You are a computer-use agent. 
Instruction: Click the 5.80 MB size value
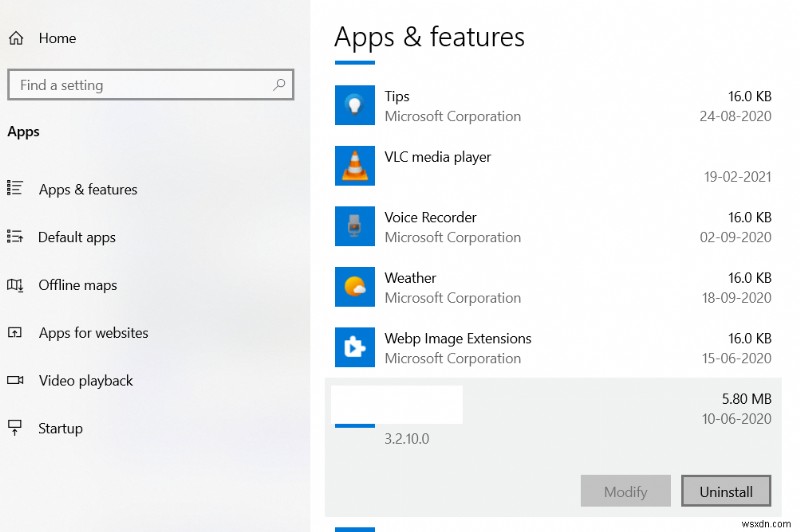click(x=746, y=399)
